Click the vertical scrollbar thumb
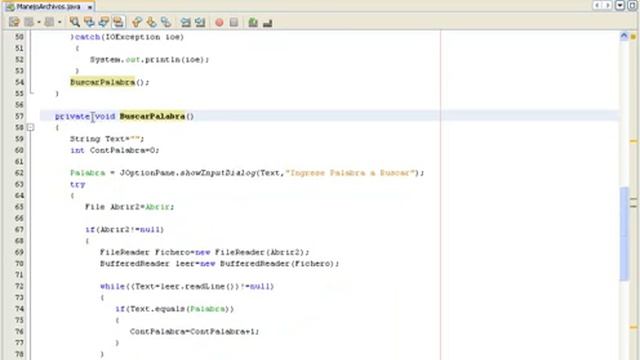Image resolution: width=640 pixels, height=360 pixels. pos(624,234)
